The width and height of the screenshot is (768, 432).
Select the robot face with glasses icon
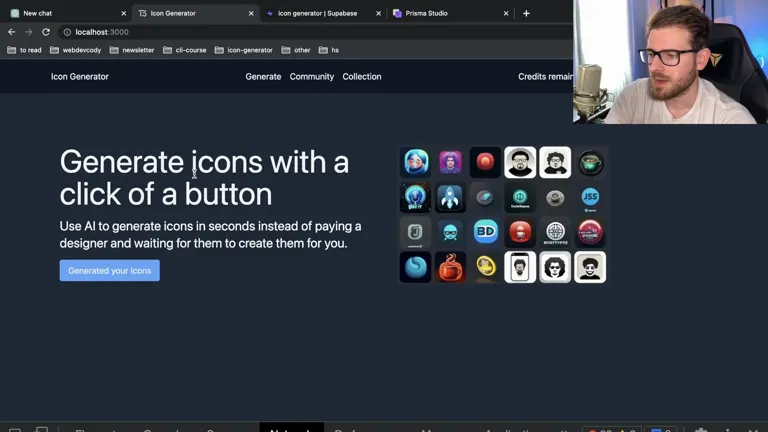450,232
